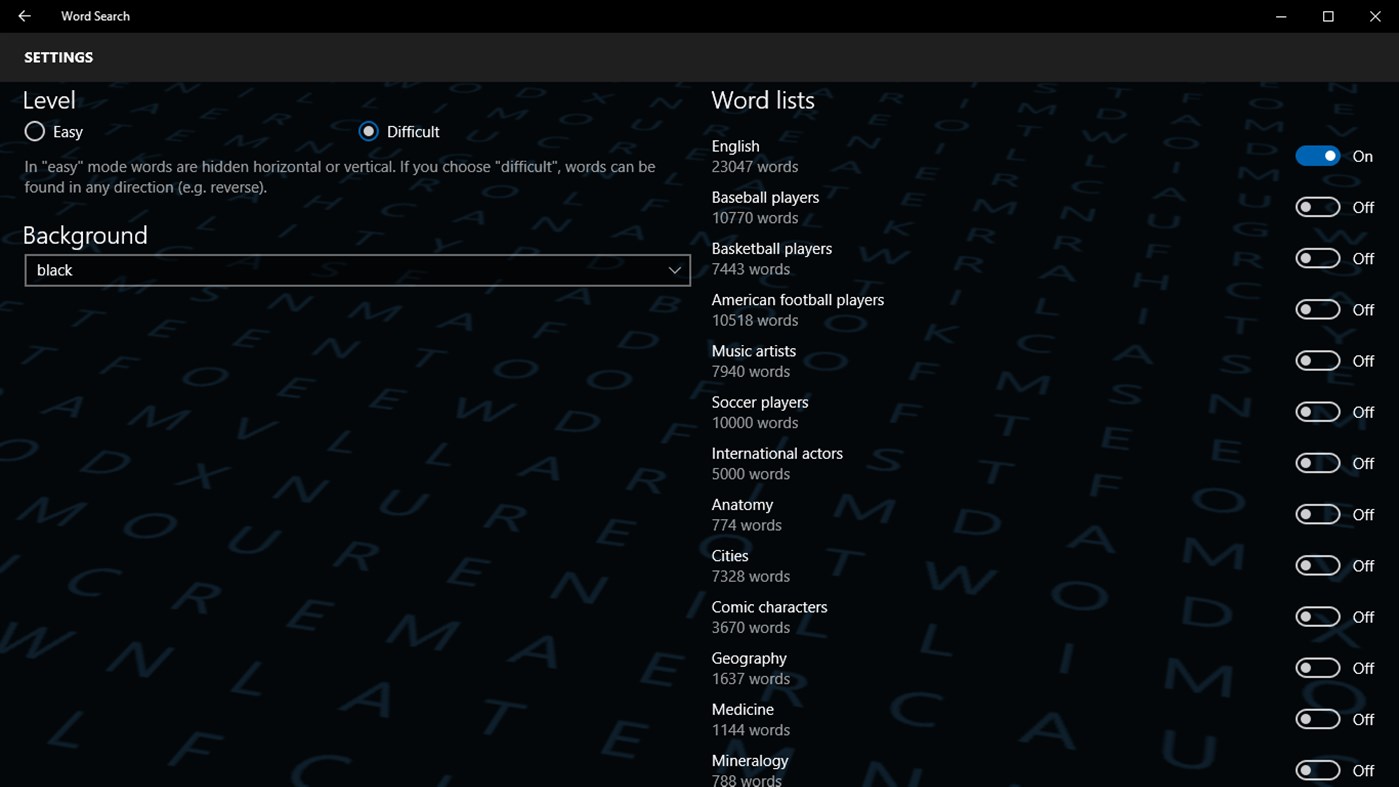1399x787 pixels.
Task: Open the Background dropdown showing black
Action: point(357,270)
